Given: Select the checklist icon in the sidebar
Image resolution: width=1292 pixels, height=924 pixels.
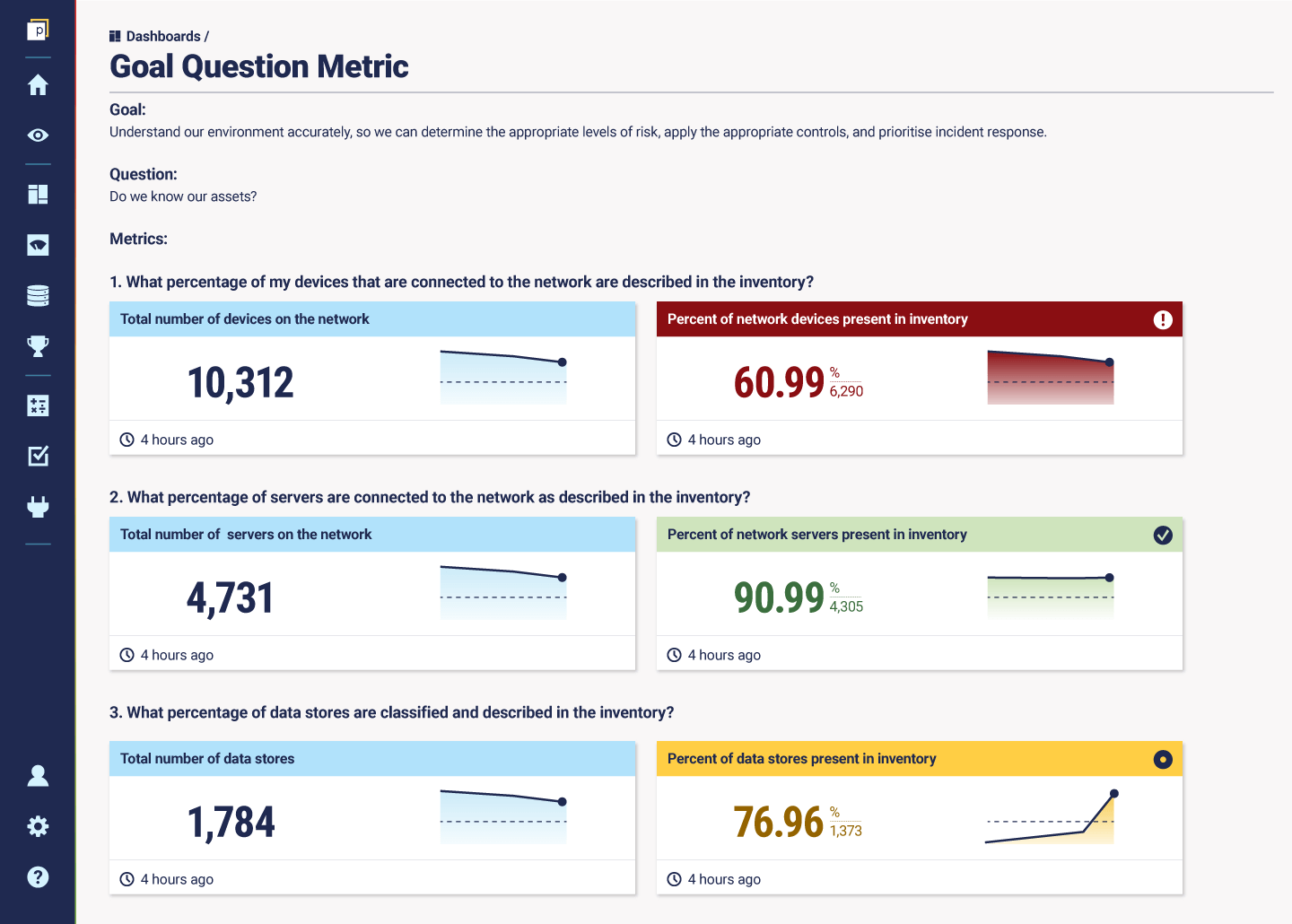Looking at the screenshot, I should coord(38,456).
